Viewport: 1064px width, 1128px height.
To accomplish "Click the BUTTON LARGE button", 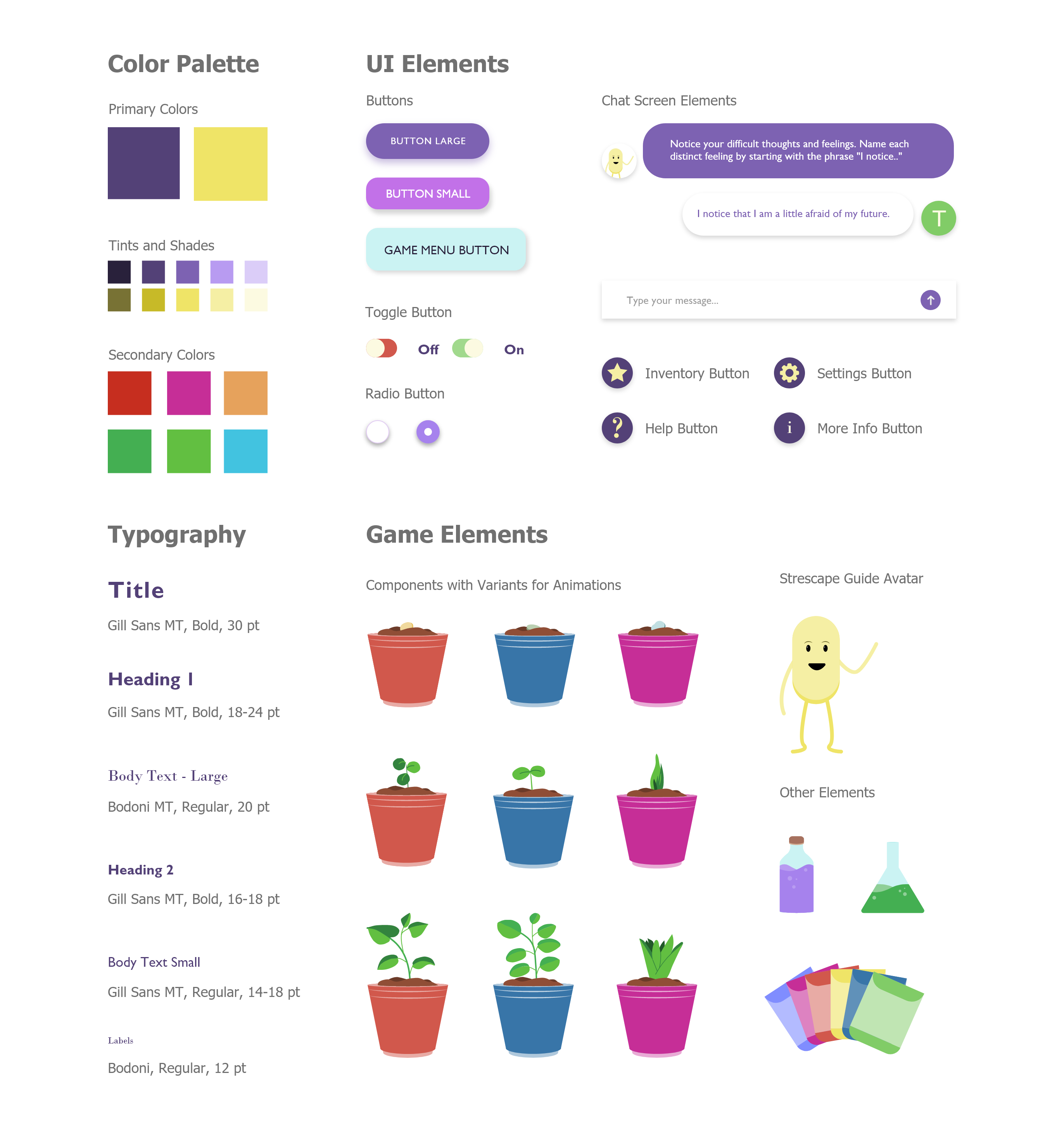I will [x=428, y=139].
